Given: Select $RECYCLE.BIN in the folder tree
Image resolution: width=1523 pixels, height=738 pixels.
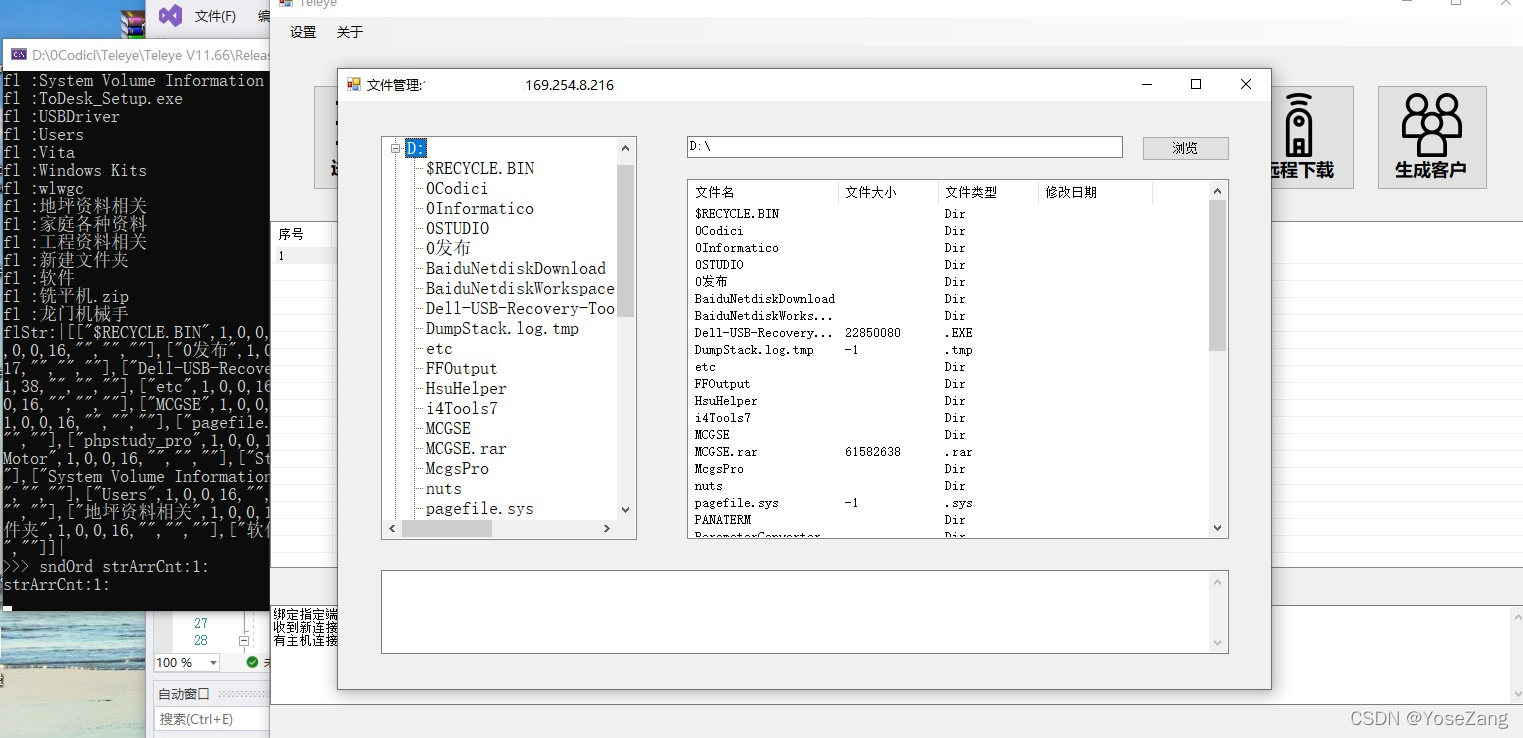Looking at the screenshot, I should click(x=480, y=168).
